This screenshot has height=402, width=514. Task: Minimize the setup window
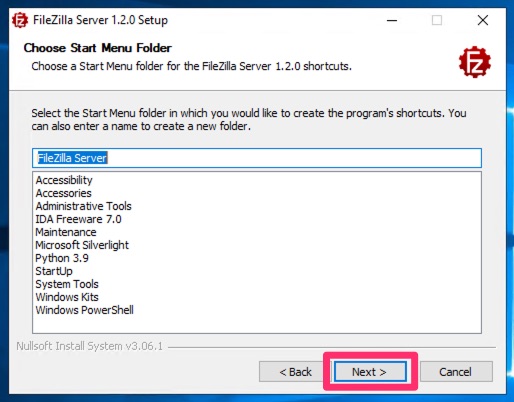(x=392, y=20)
